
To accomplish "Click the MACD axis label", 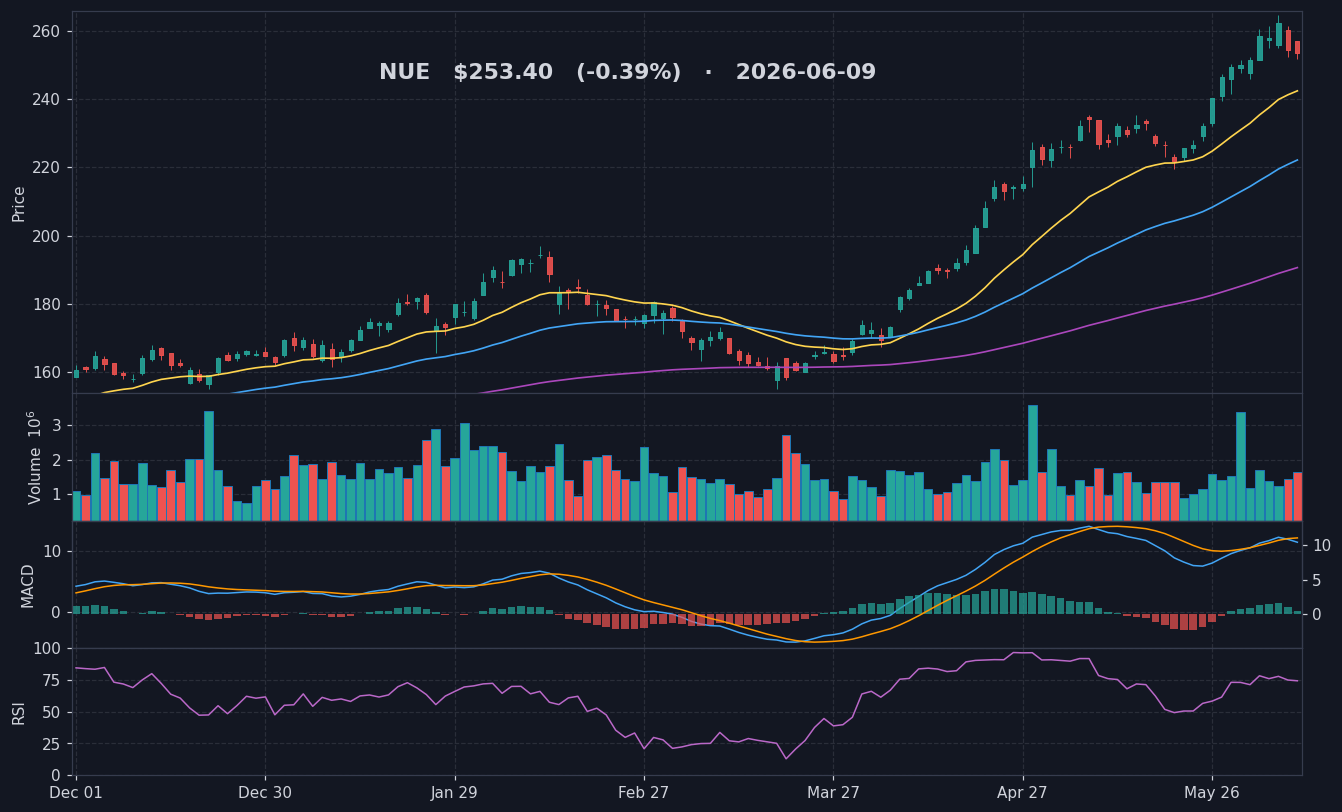I will click(x=28, y=585).
